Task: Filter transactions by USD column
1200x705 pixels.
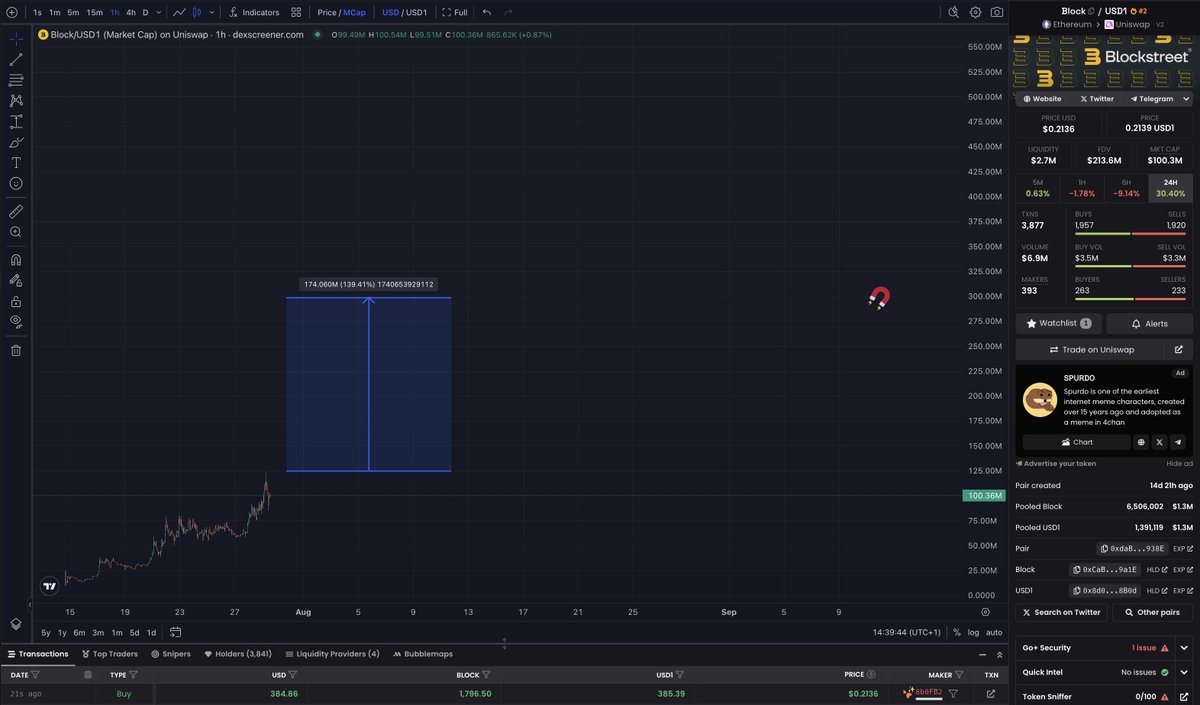Action: [x=291, y=675]
